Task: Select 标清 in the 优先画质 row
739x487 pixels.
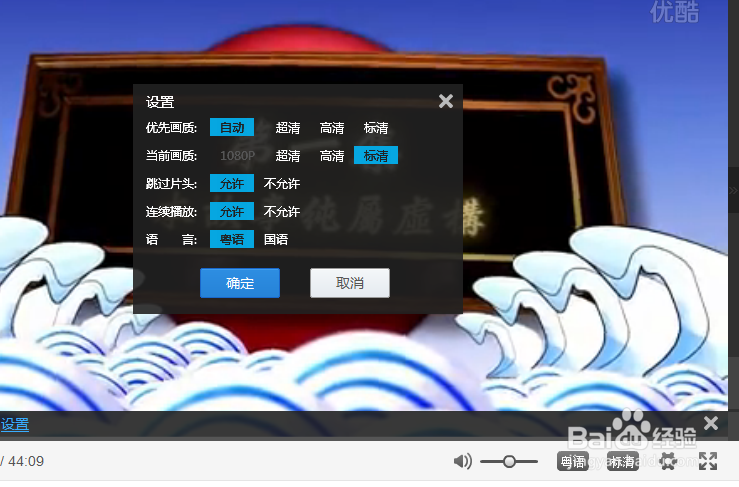Action: point(376,127)
